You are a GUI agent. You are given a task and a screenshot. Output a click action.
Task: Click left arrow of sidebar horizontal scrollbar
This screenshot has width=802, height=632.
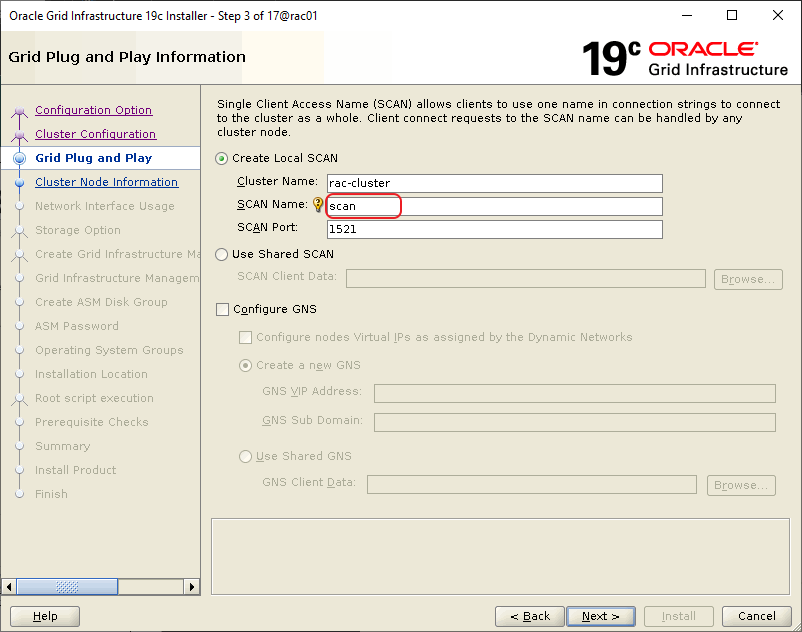[x=9, y=586]
